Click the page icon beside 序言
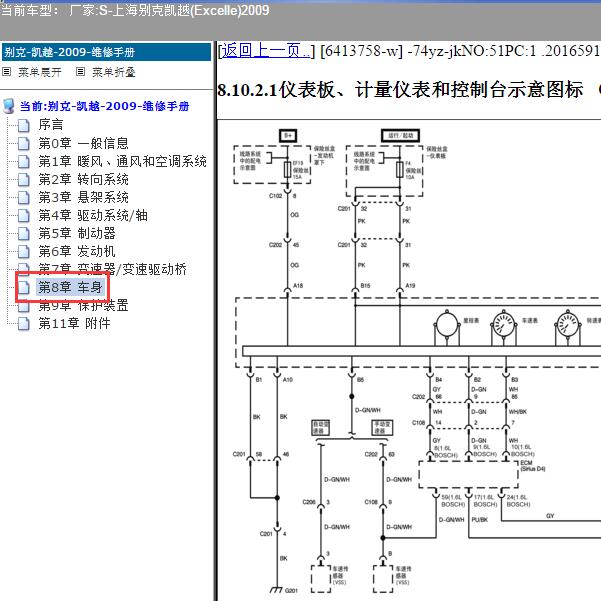601x601 pixels. (24, 125)
